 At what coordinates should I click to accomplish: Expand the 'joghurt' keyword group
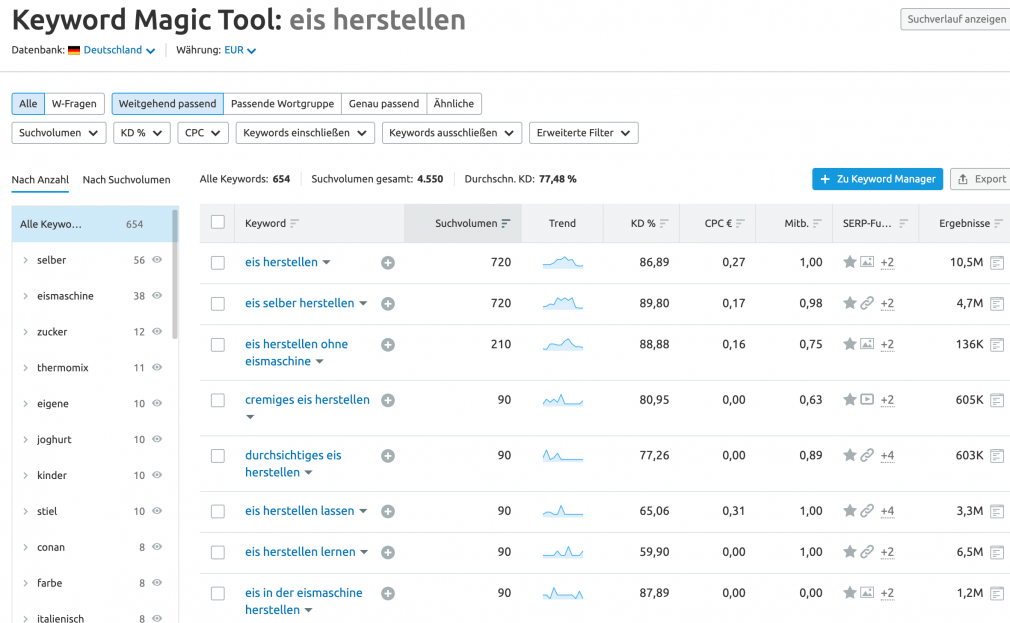(x=25, y=439)
